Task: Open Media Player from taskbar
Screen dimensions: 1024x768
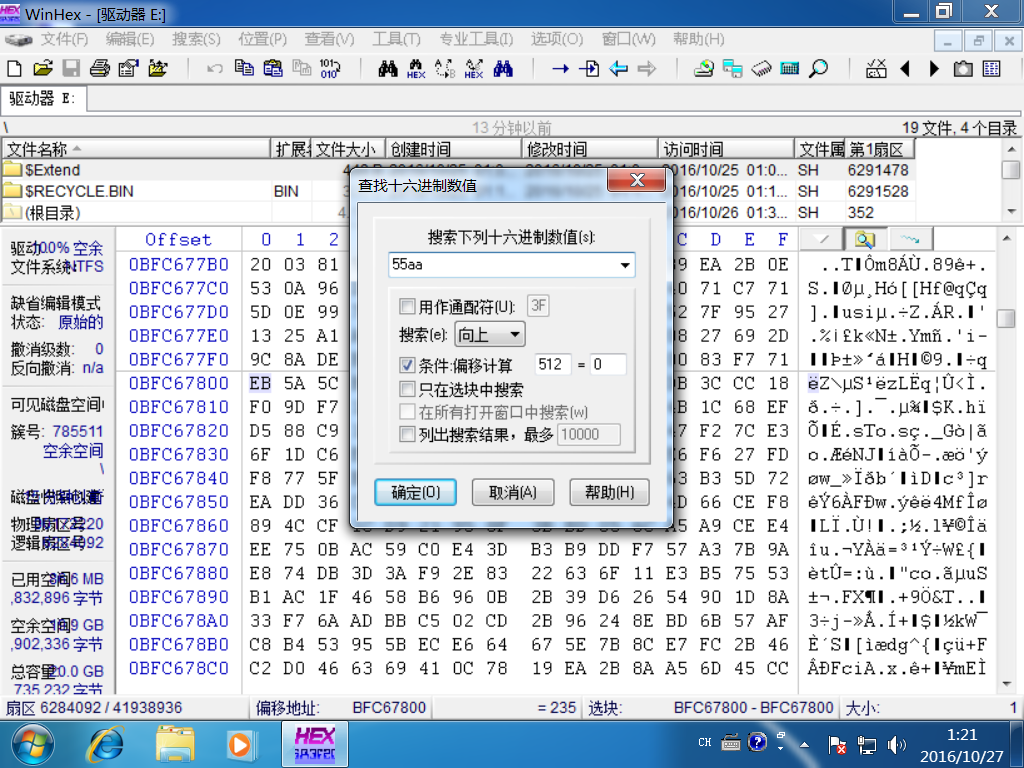Action: [240, 745]
